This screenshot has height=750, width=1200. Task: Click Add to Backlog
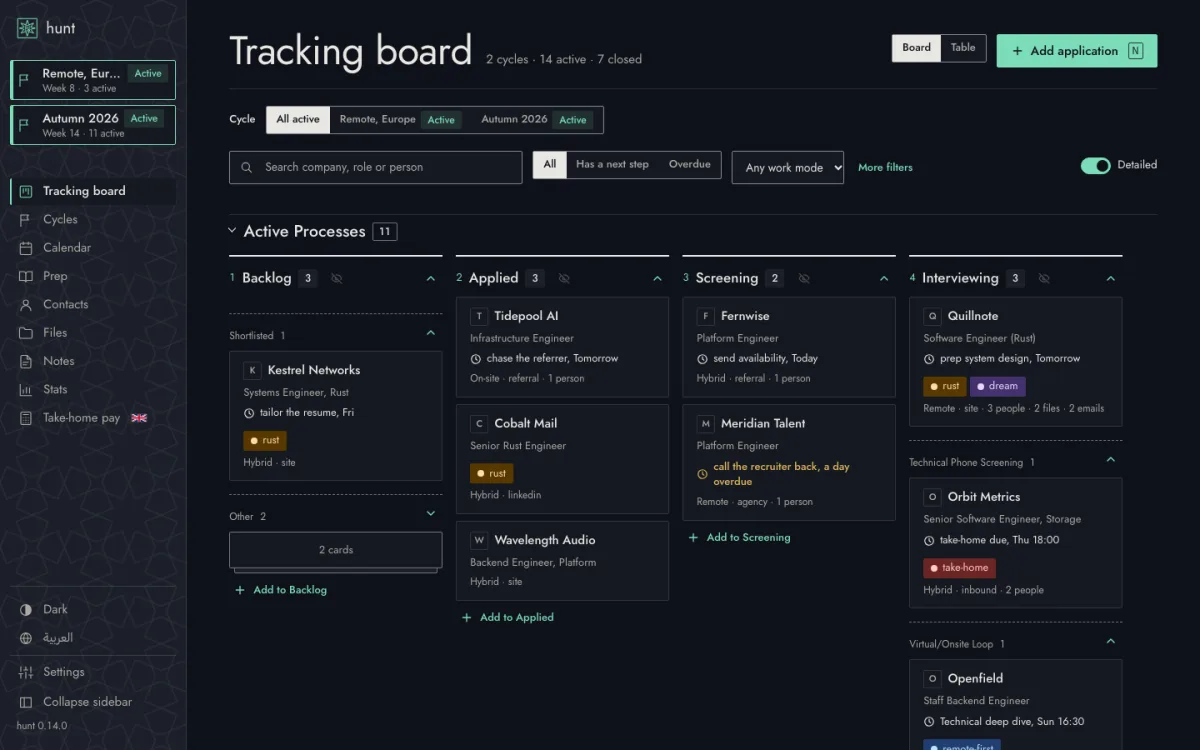pyautogui.click(x=281, y=590)
